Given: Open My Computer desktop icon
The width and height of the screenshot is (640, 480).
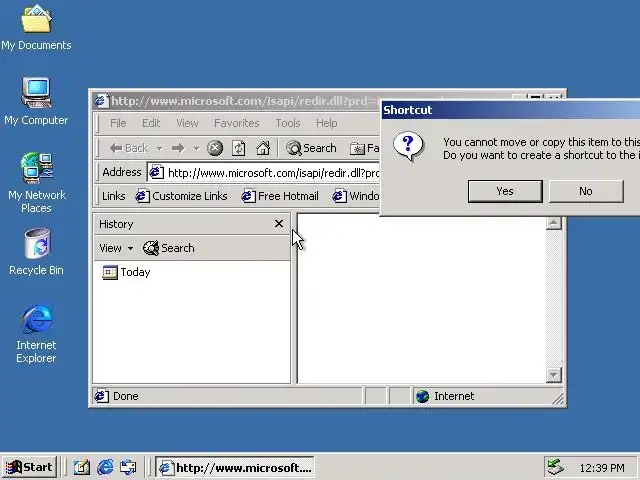Looking at the screenshot, I should tap(36, 101).
